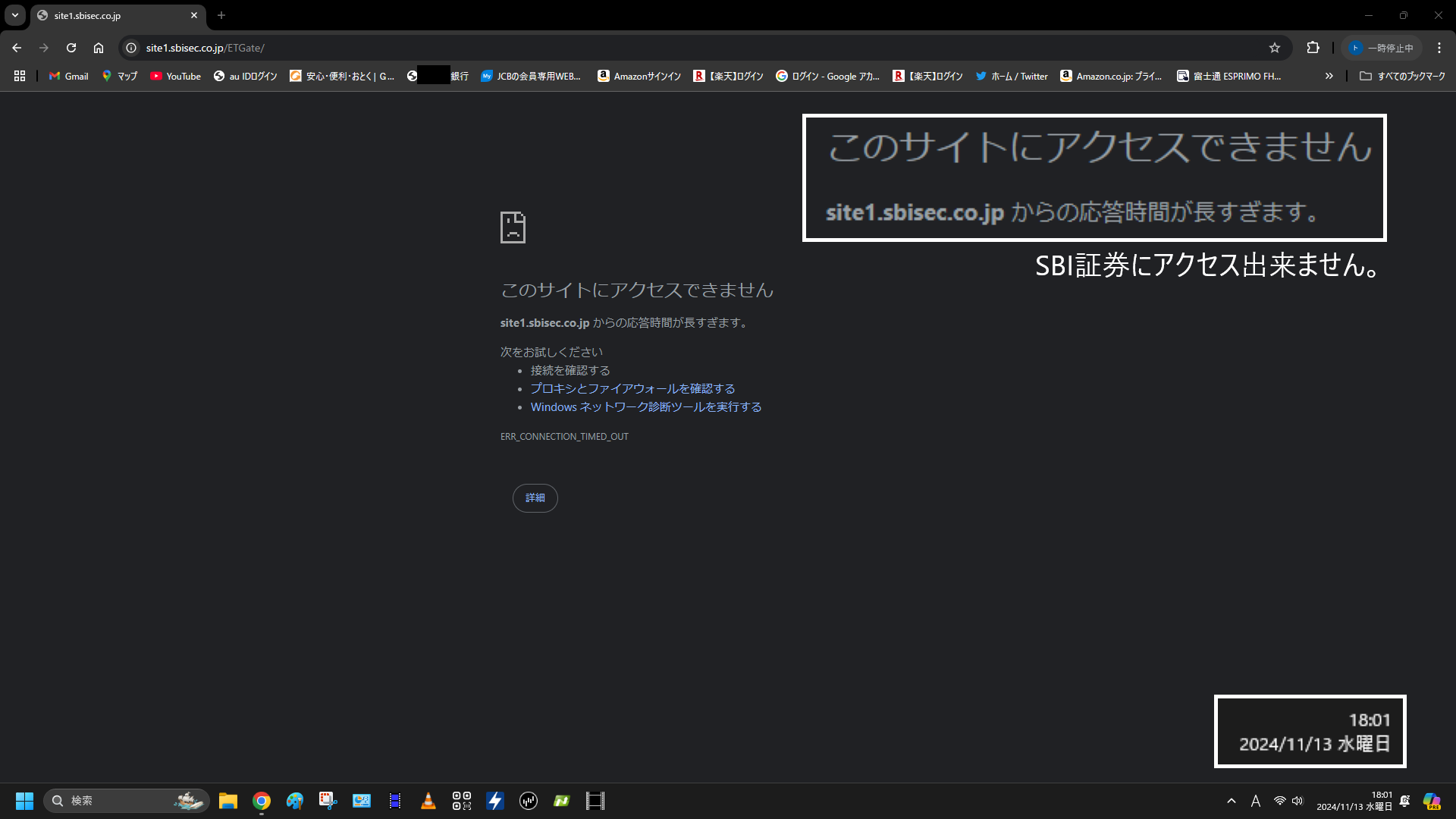Open the YouTube bookmark
The width and height of the screenshot is (1456, 819).
click(x=176, y=76)
